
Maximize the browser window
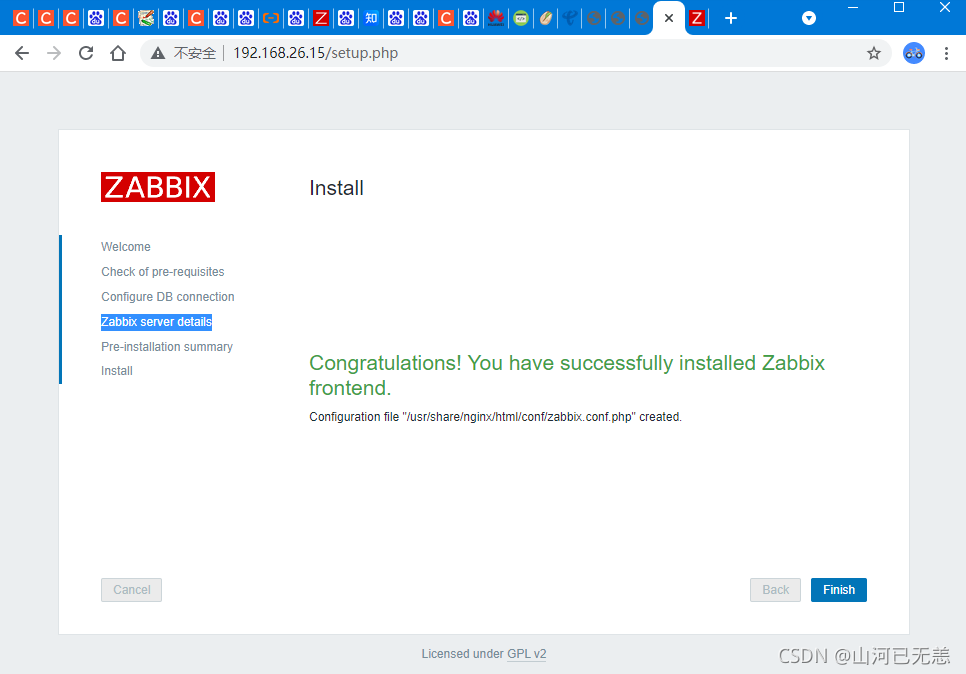pyautogui.click(x=899, y=7)
